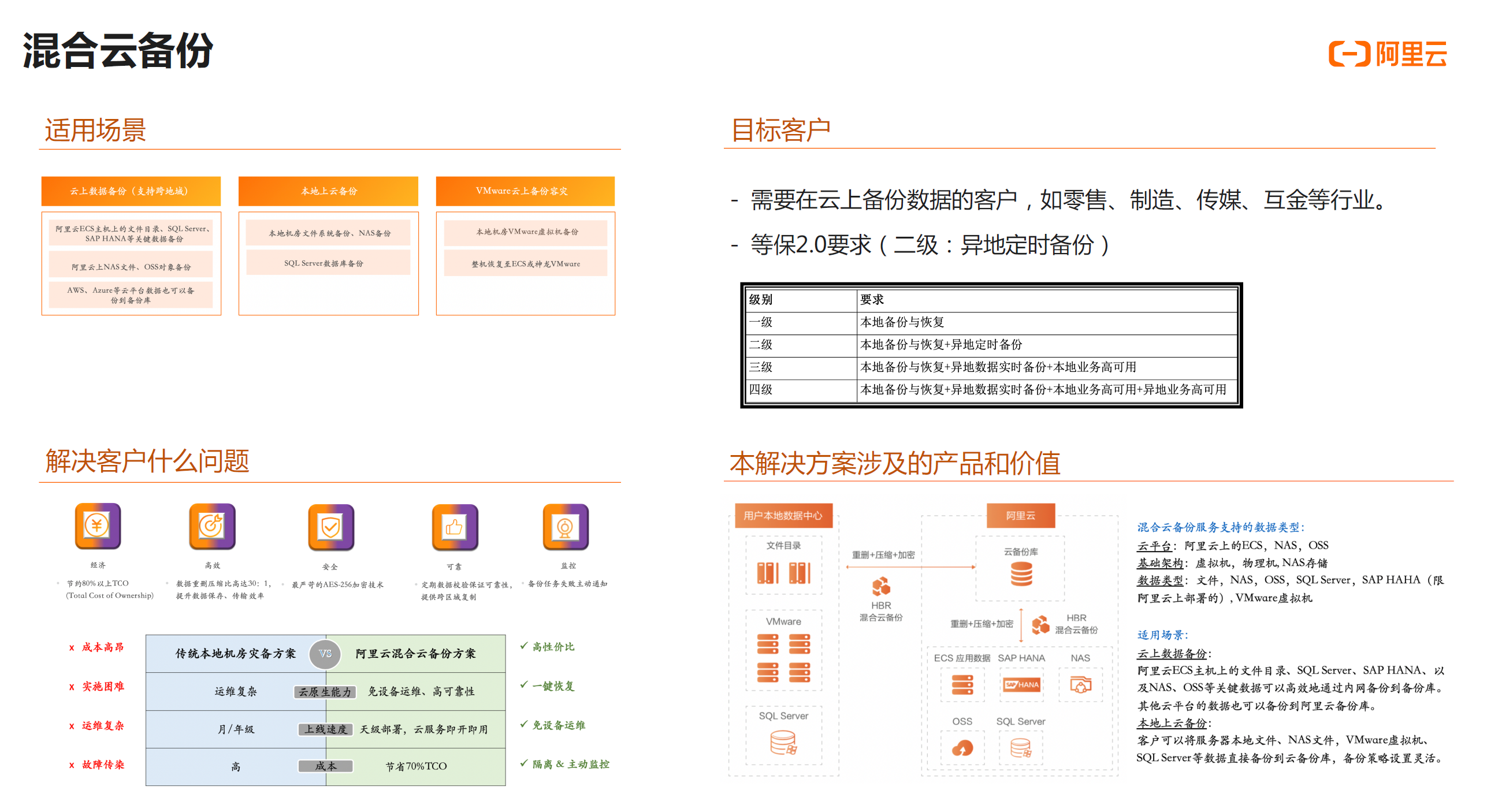Click the 本地上云备份 orange header
Viewport: 1487px width, 812px height.
pos(328,191)
